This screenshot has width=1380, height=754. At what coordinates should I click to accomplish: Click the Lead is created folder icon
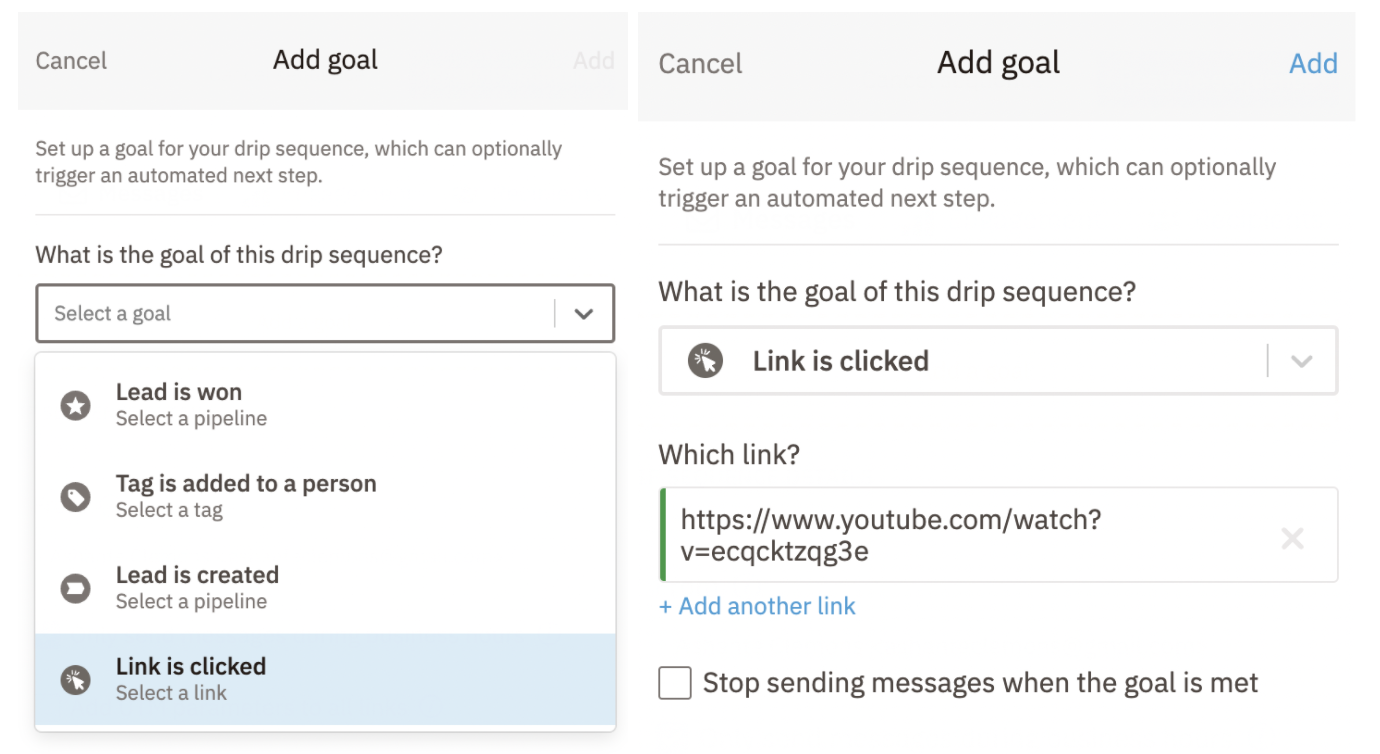[x=76, y=588]
